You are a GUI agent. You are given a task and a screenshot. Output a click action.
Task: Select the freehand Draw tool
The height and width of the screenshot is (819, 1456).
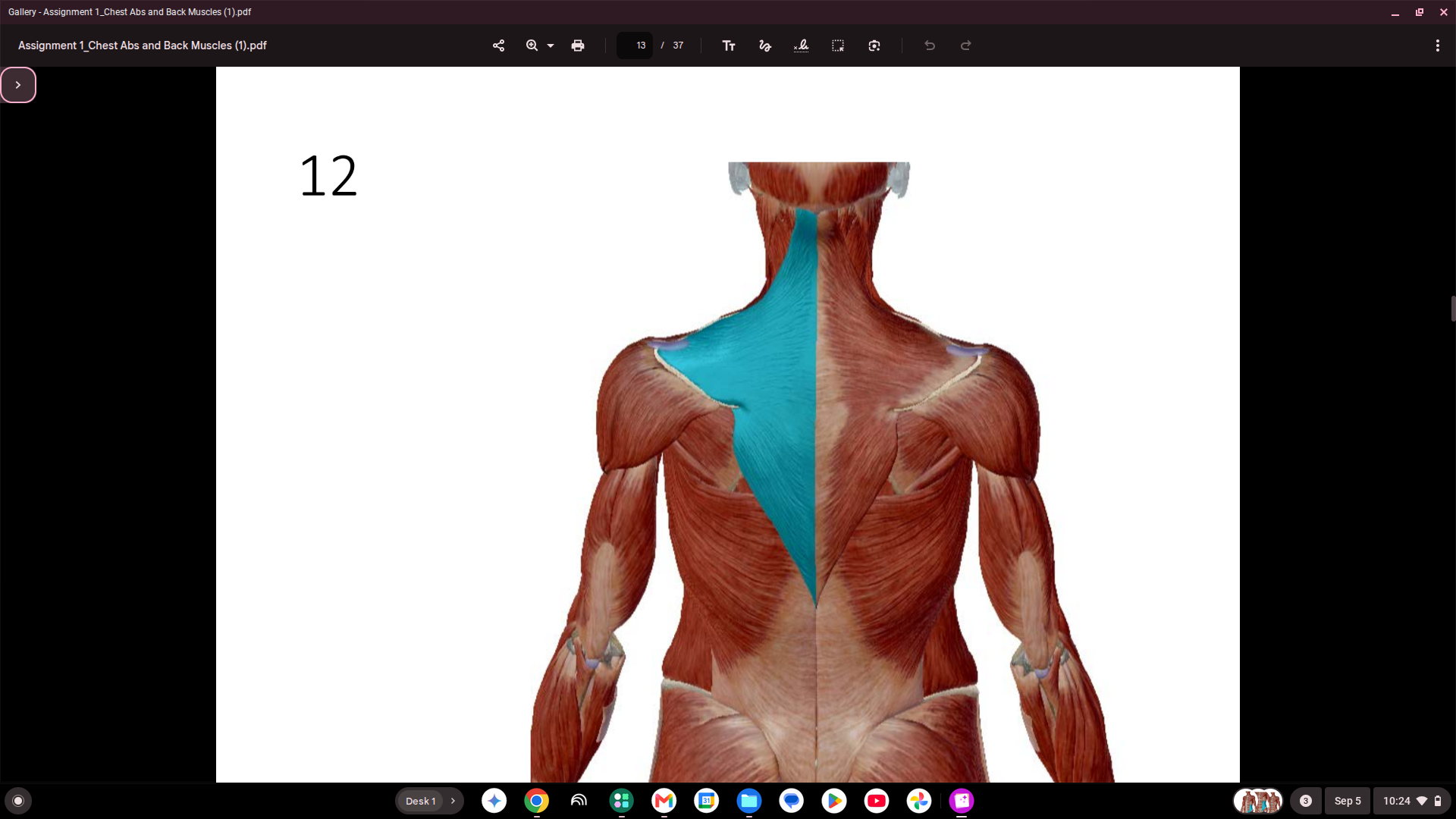coord(765,45)
